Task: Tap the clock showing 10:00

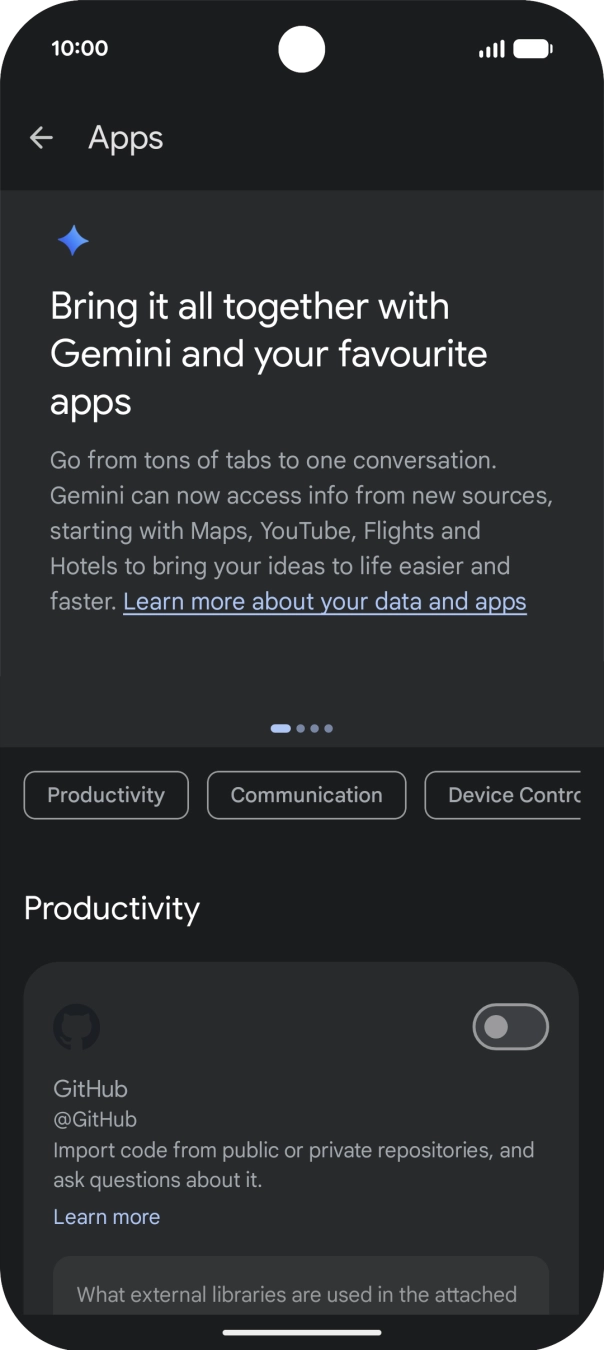Action: click(80, 48)
